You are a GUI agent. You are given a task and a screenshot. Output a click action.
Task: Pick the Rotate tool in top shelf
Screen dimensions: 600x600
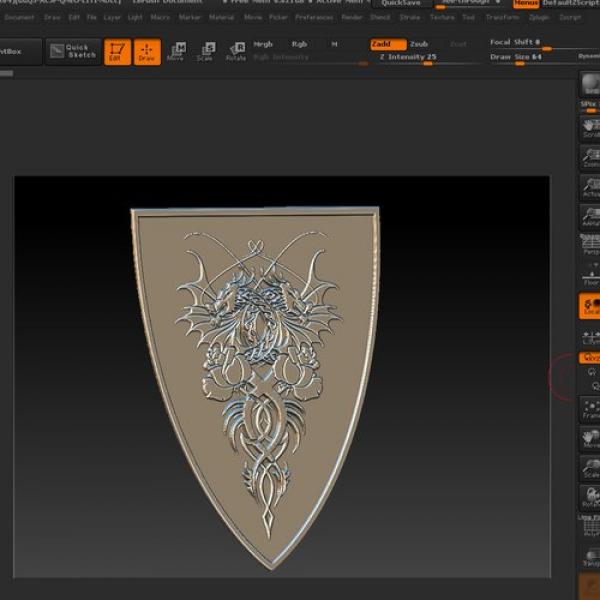tap(235, 52)
